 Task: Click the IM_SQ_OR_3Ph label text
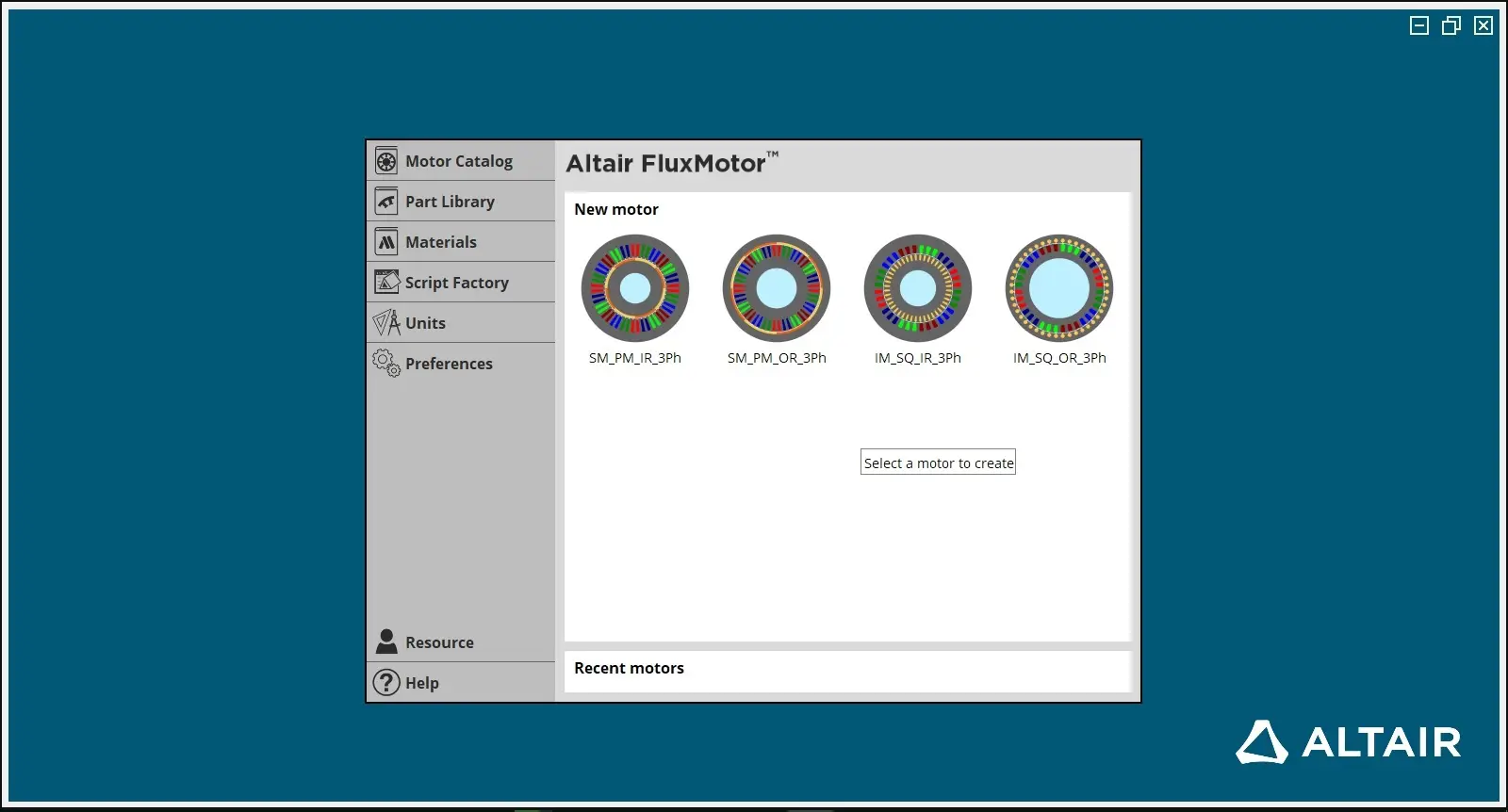[x=1059, y=358]
